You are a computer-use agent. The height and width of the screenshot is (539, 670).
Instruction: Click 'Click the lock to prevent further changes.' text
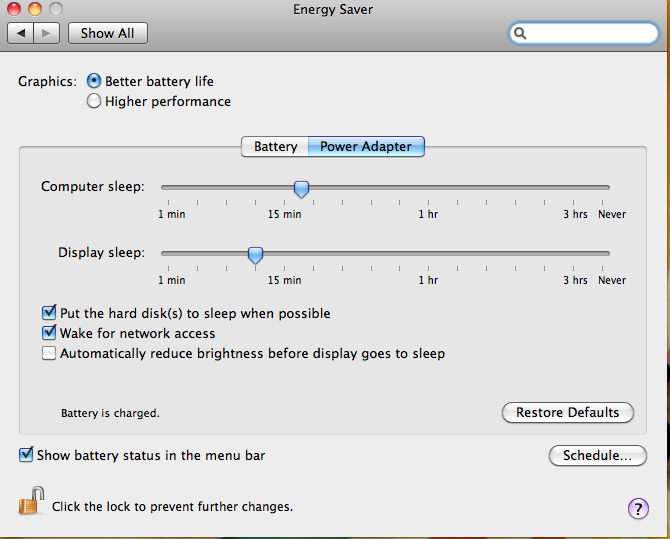click(173, 507)
